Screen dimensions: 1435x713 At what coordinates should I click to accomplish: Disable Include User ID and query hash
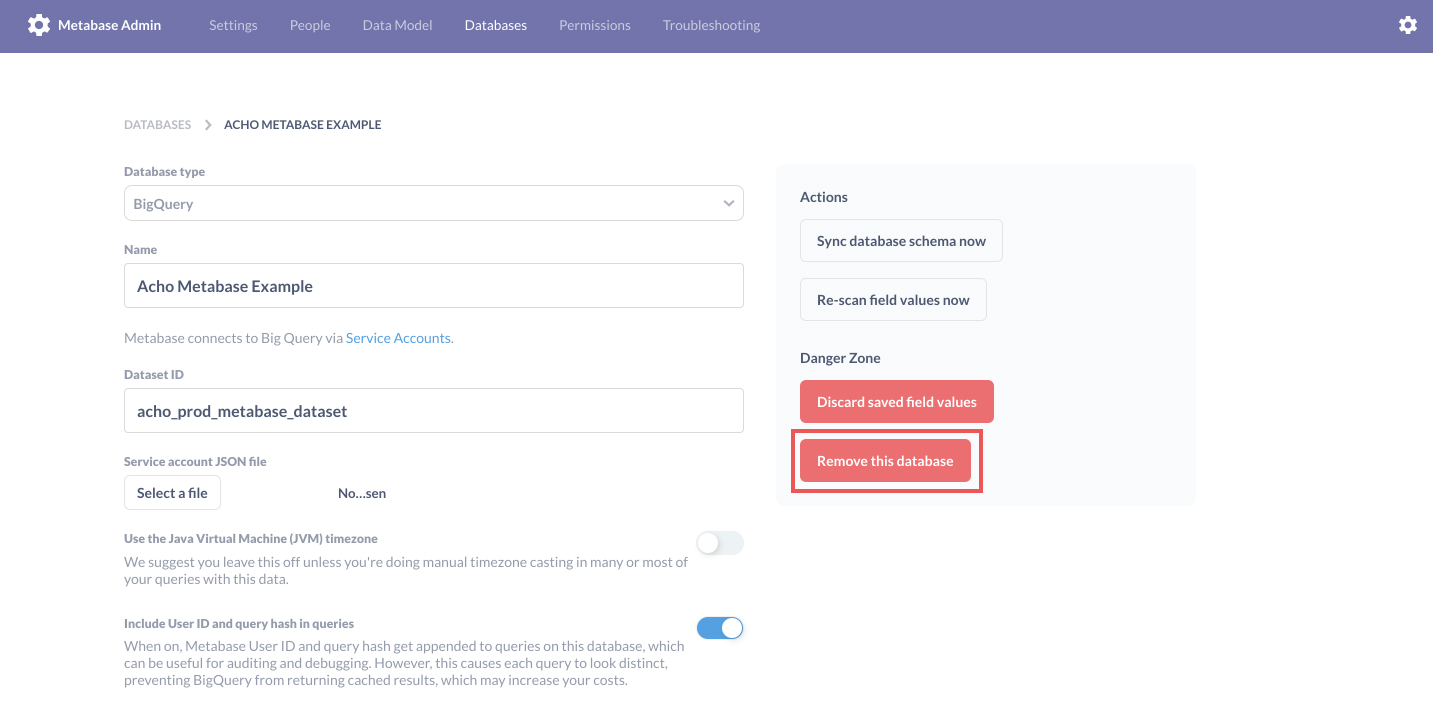(x=720, y=628)
